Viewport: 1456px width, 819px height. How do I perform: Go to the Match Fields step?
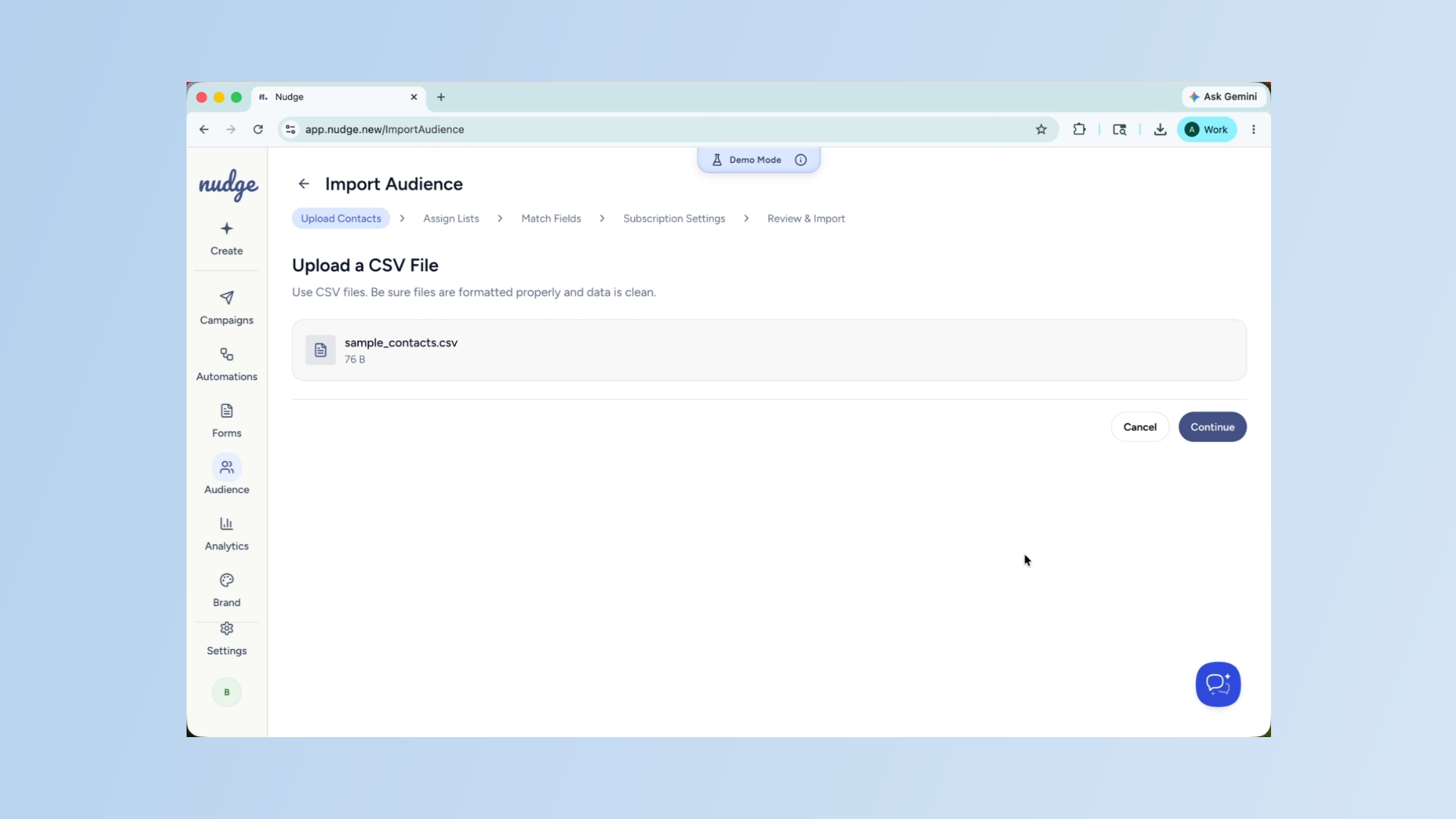551,218
